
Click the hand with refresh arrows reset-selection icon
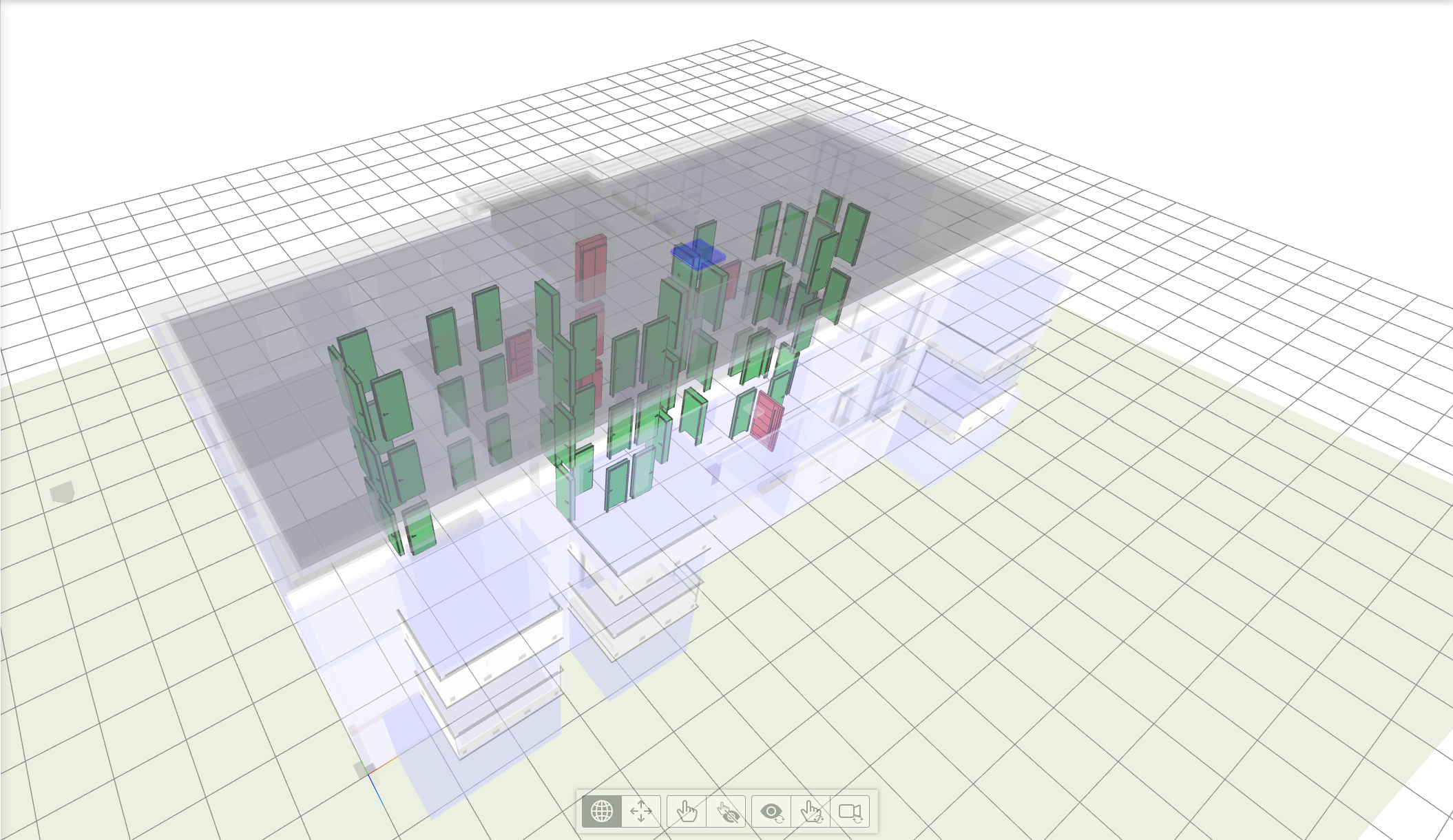tap(811, 811)
